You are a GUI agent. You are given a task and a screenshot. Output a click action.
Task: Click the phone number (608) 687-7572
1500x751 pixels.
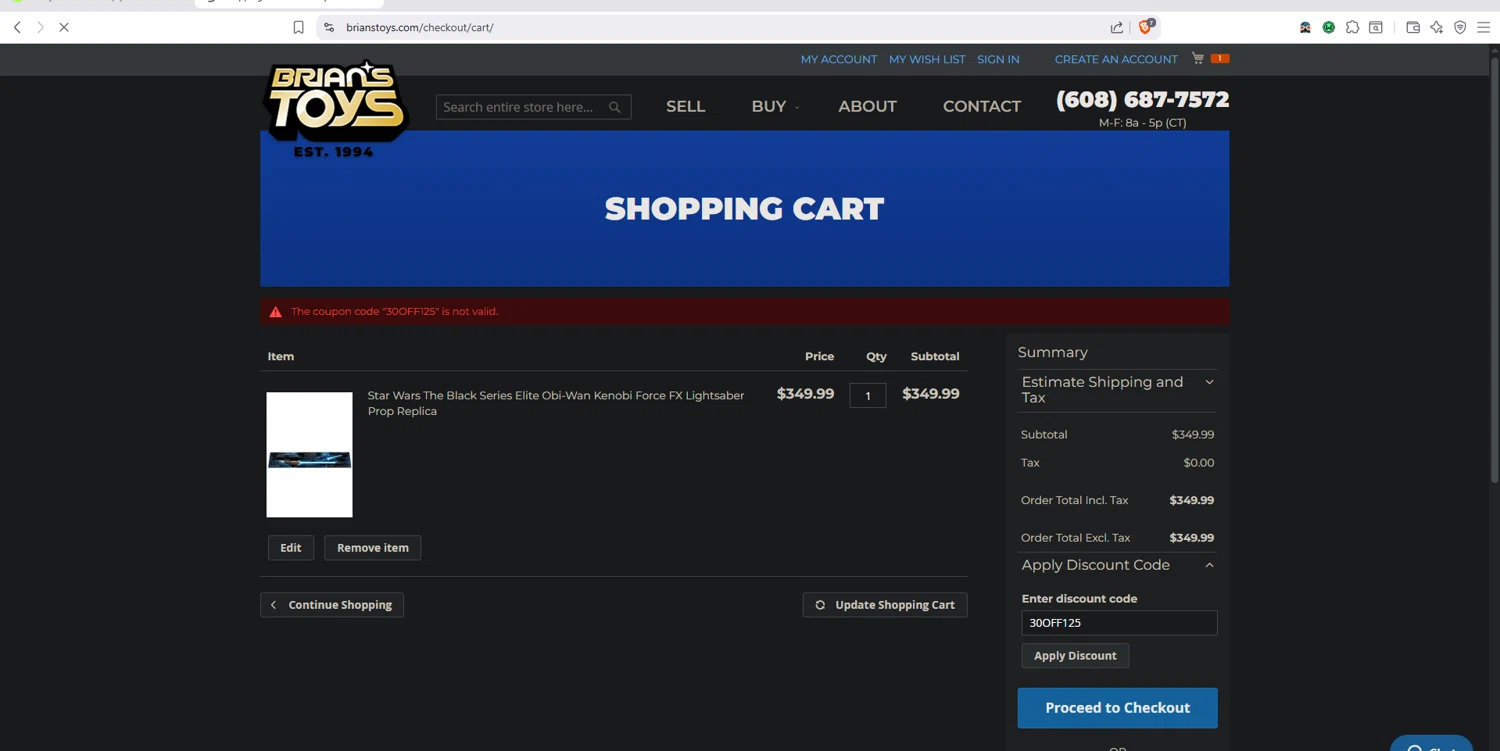click(x=1142, y=100)
